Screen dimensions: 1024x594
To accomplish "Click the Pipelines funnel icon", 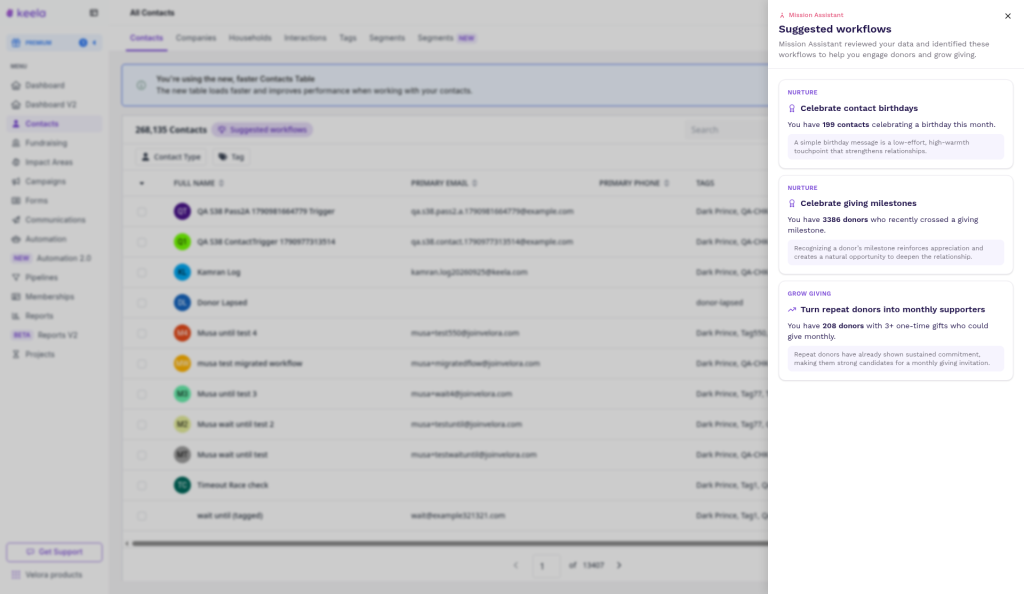I will coord(16,277).
